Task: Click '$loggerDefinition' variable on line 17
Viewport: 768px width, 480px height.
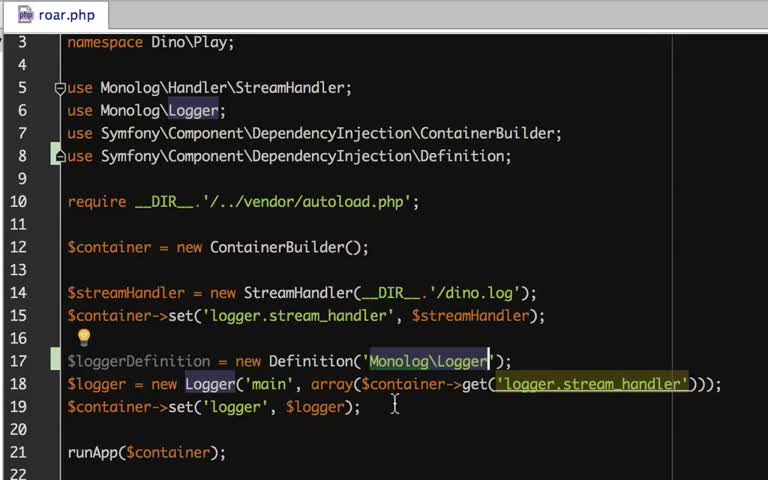Action: pos(139,361)
